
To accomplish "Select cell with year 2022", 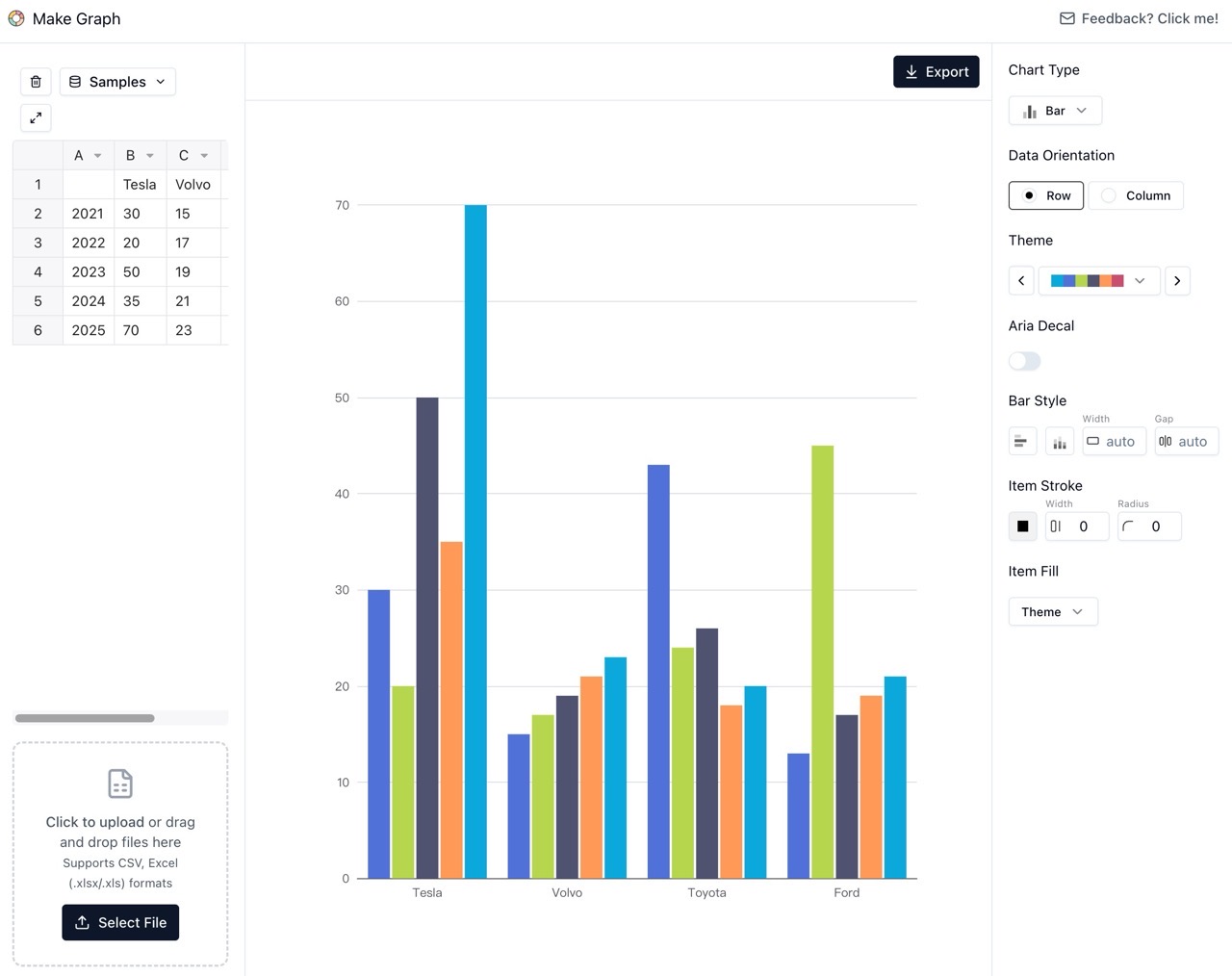I will coord(89,243).
